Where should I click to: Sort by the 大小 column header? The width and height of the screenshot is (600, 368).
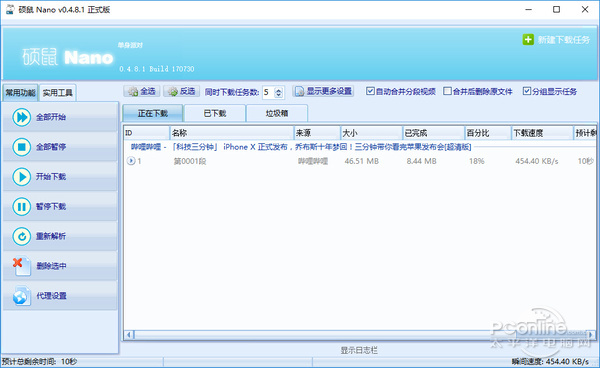coord(371,133)
